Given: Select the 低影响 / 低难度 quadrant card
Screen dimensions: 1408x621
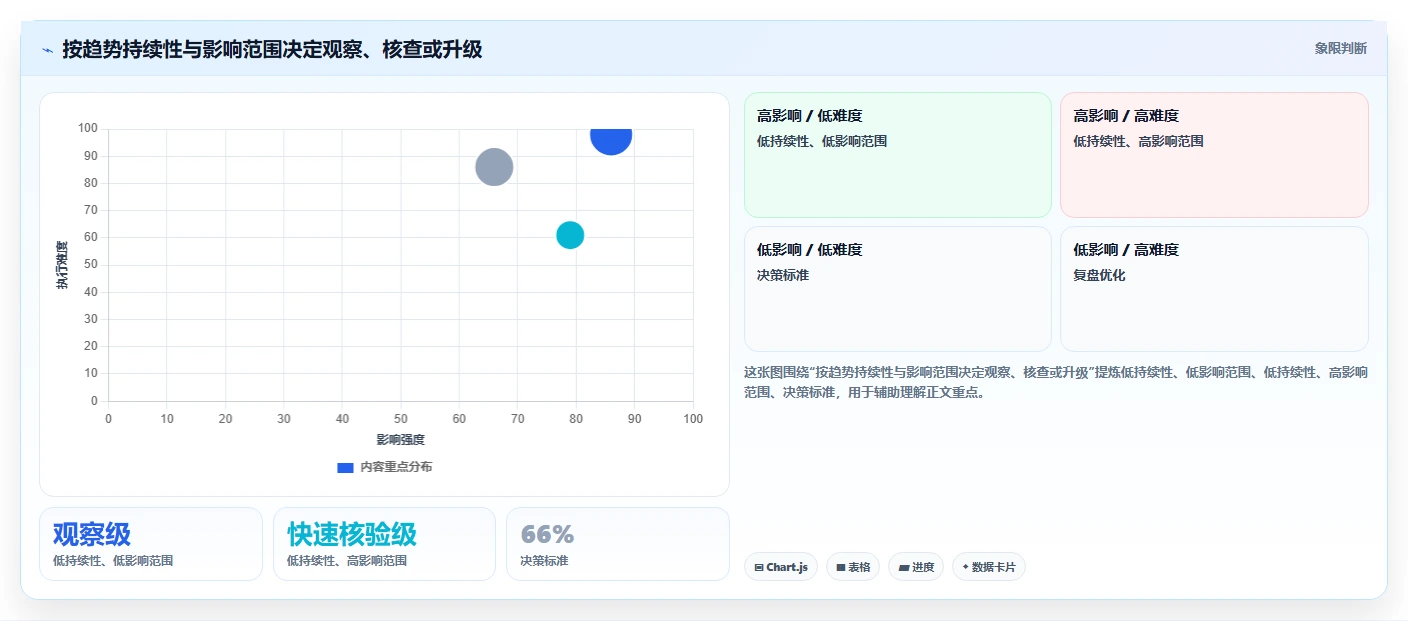Looking at the screenshot, I should pyautogui.click(x=897, y=289).
